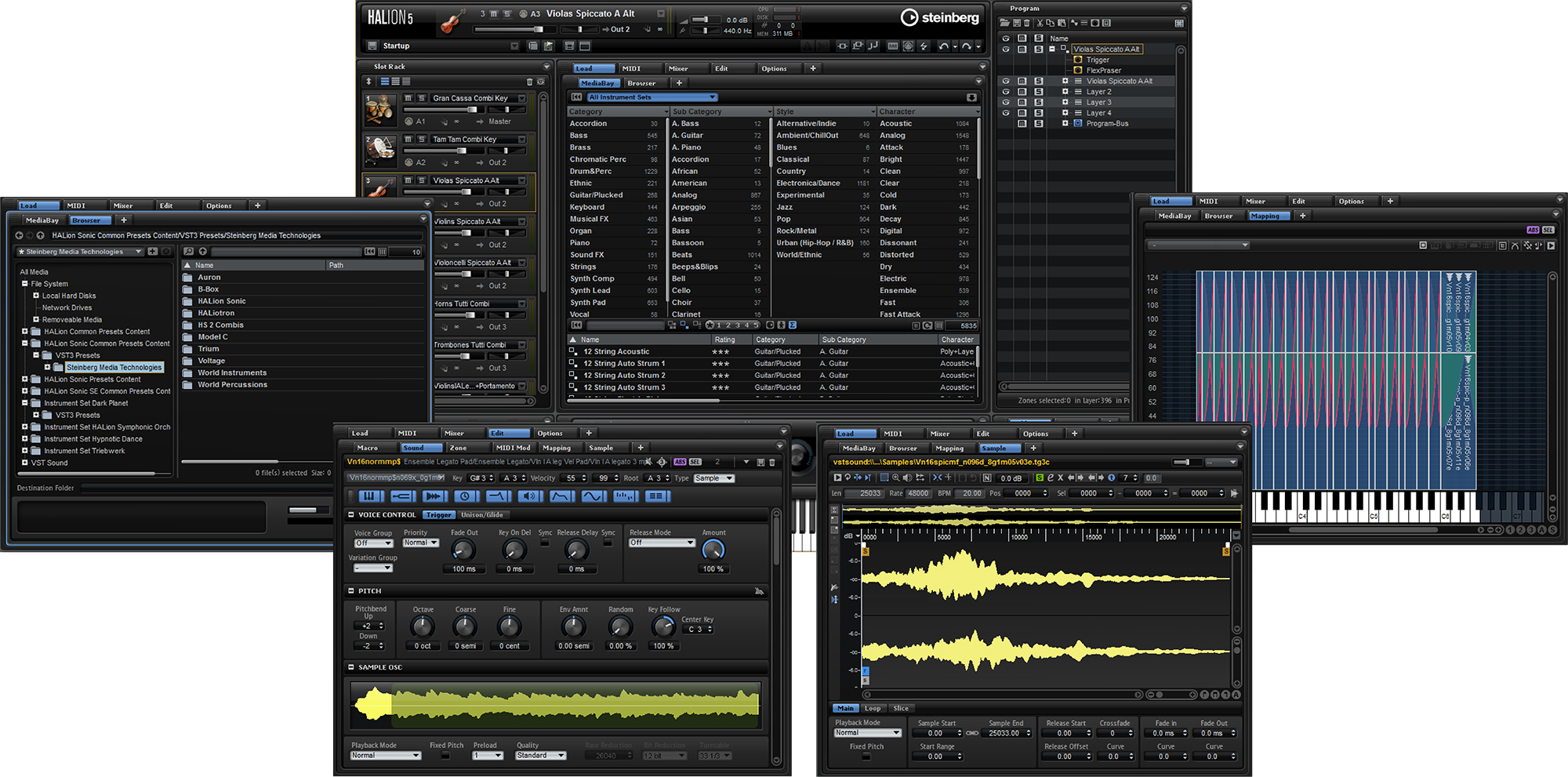
Task: Mute the Gran Cassa Combi Key slot
Action: coord(408,98)
